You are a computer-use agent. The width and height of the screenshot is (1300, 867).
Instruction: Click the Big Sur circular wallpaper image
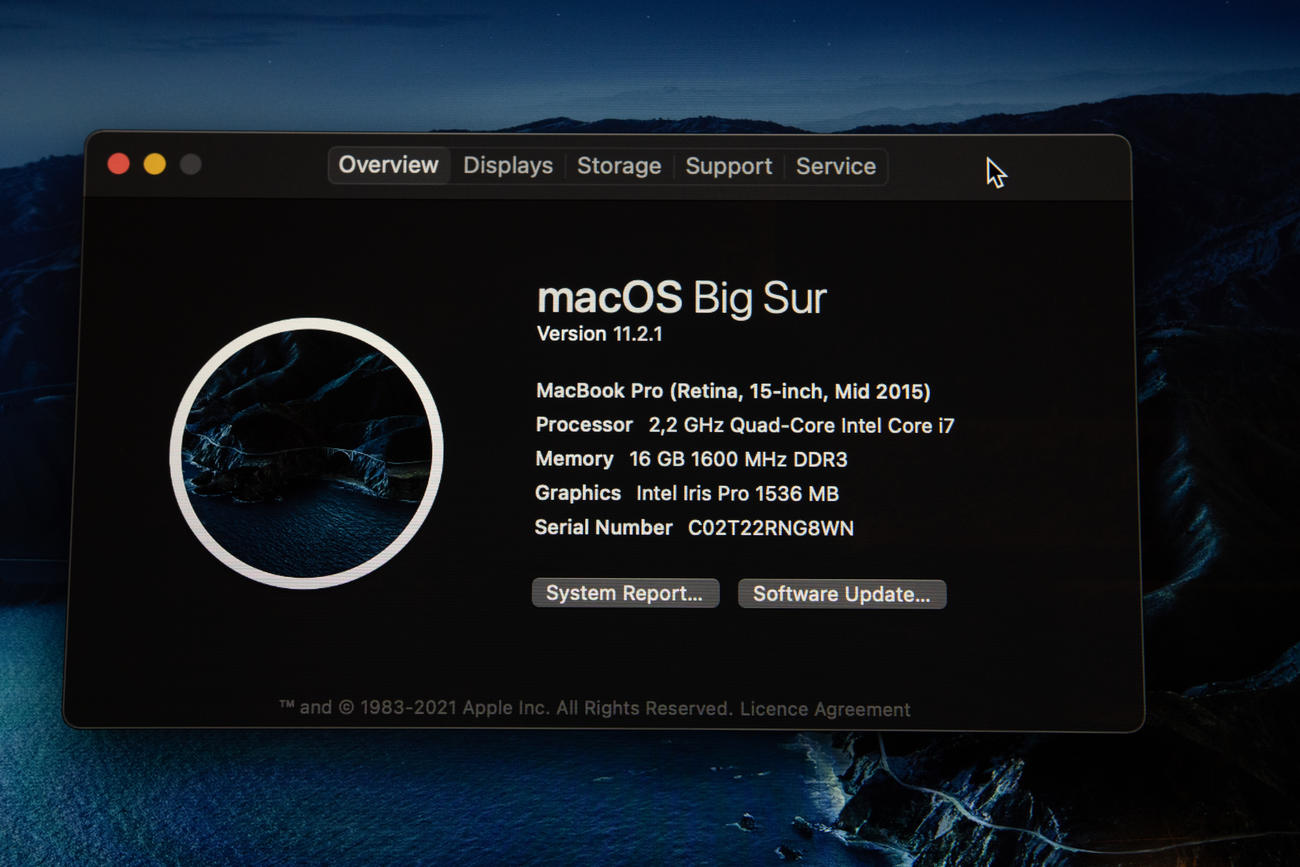point(307,453)
